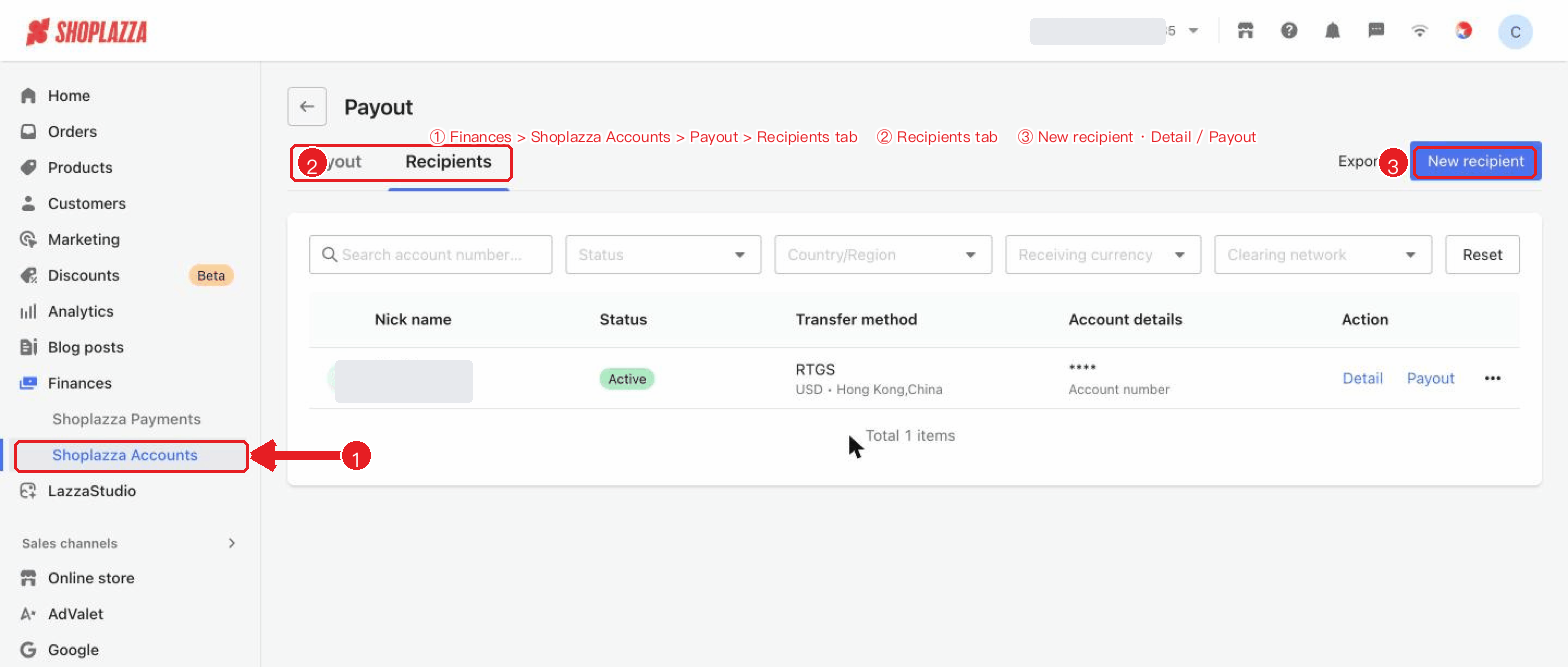The image size is (1568, 667).
Task: Open LazzaStudio in the sidebar
Action: pos(92,491)
